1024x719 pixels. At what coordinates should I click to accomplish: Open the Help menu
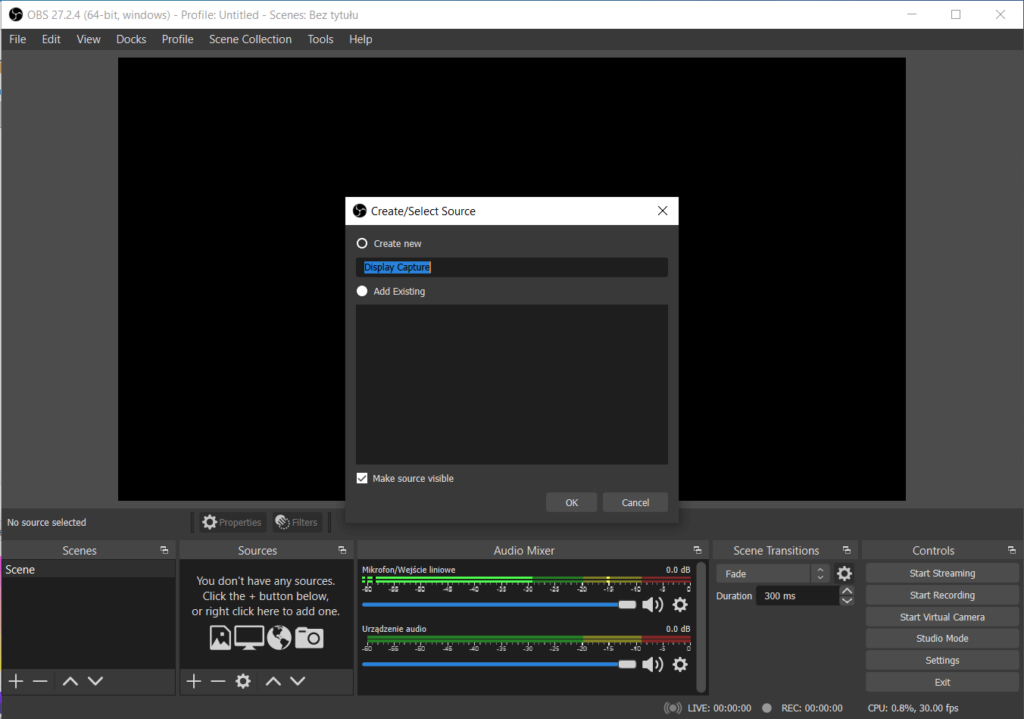click(x=360, y=39)
